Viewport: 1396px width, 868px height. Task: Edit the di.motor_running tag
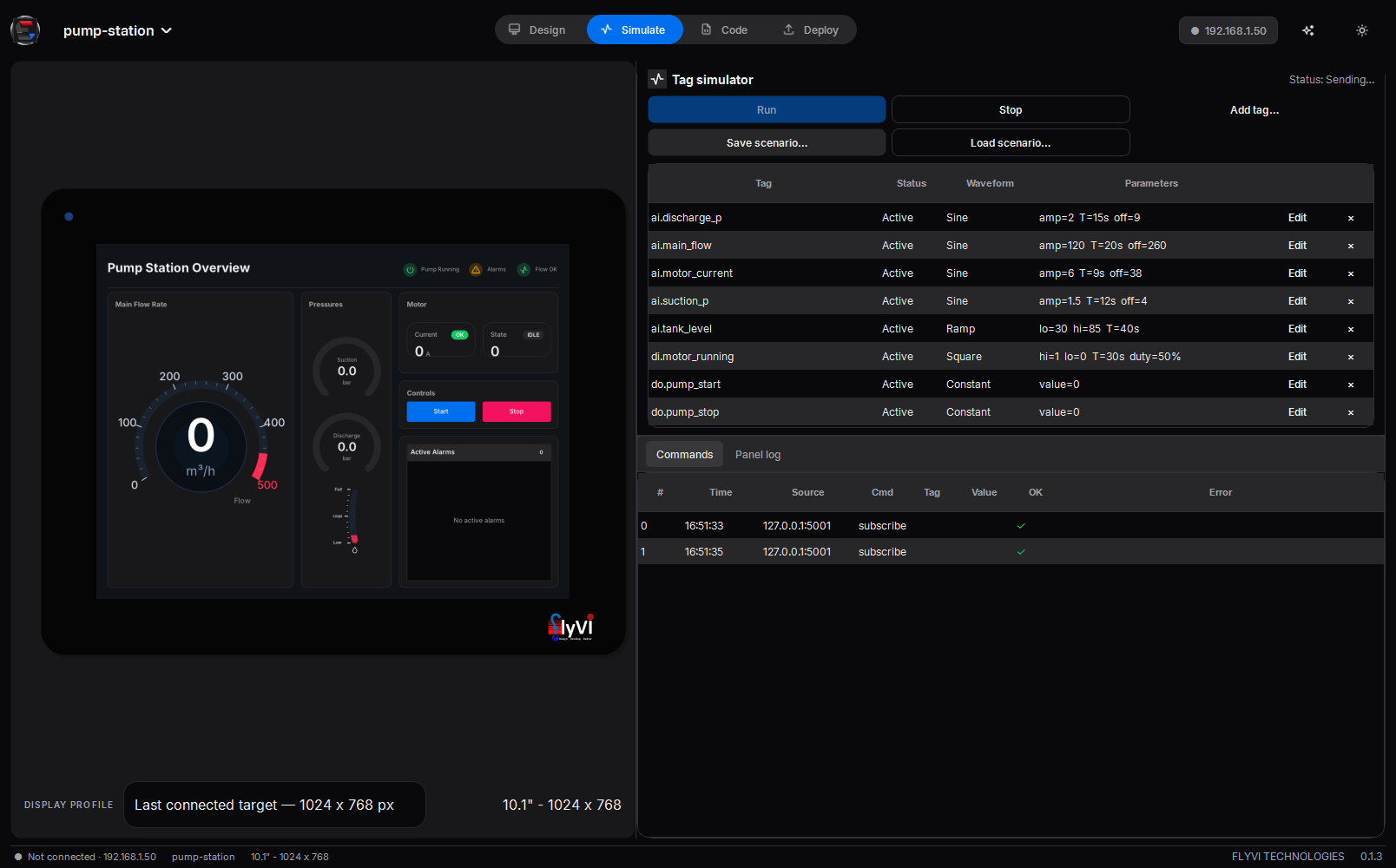coord(1297,357)
